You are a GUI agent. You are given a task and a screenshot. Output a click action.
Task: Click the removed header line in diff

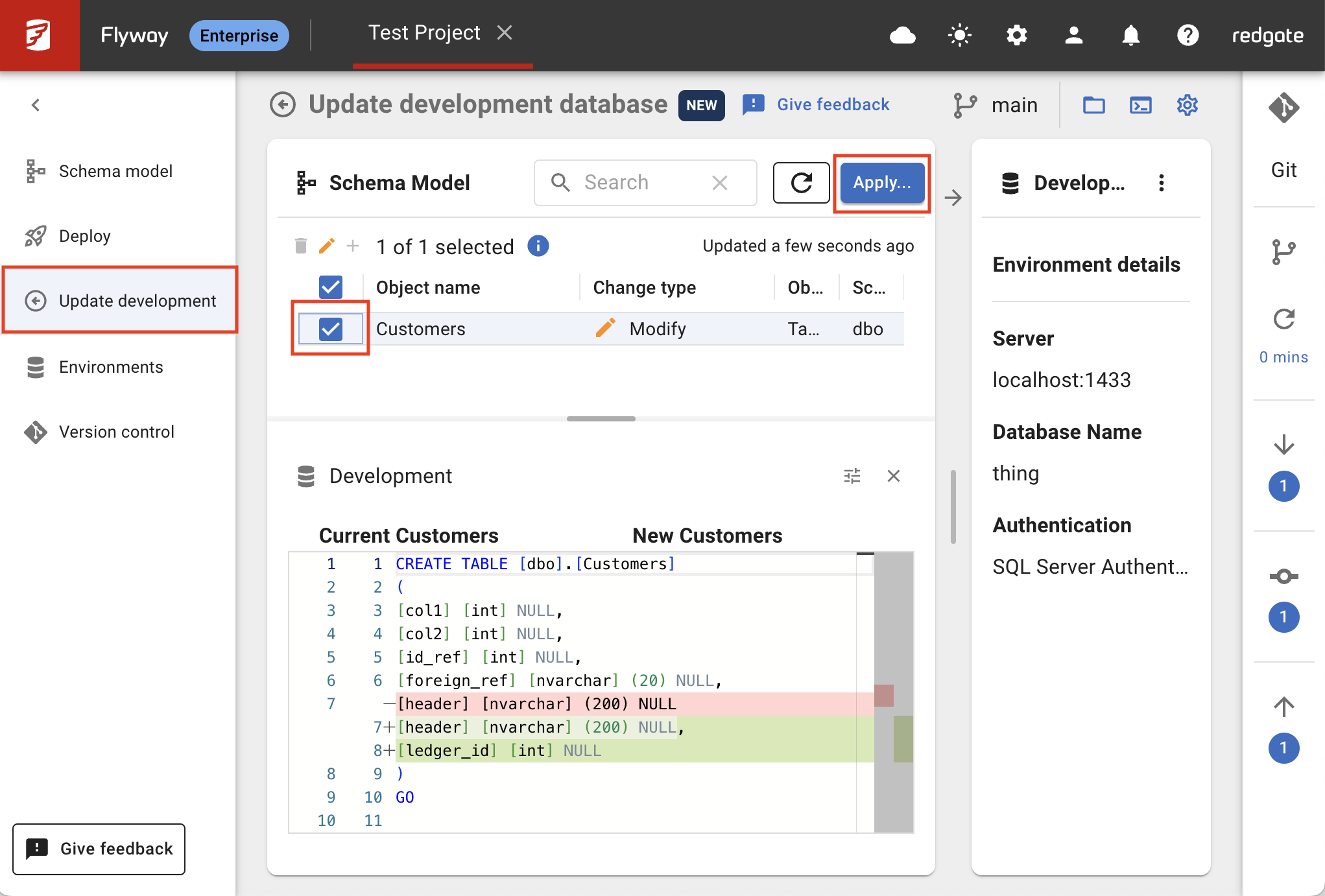pos(634,703)
